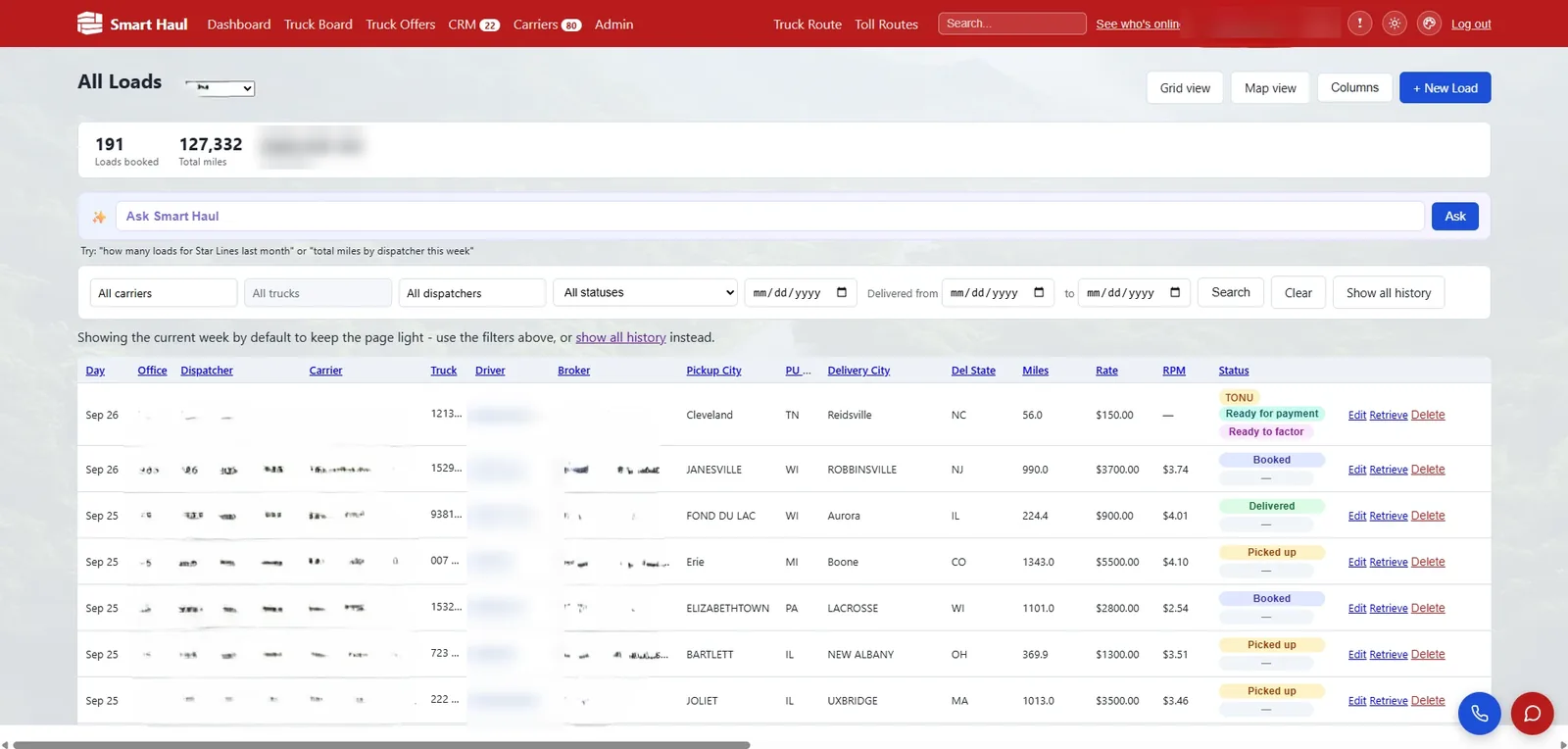The image size is (1568, 749).
Task: Sort by the RPM column header
Action: click(x=1174, y=371)
